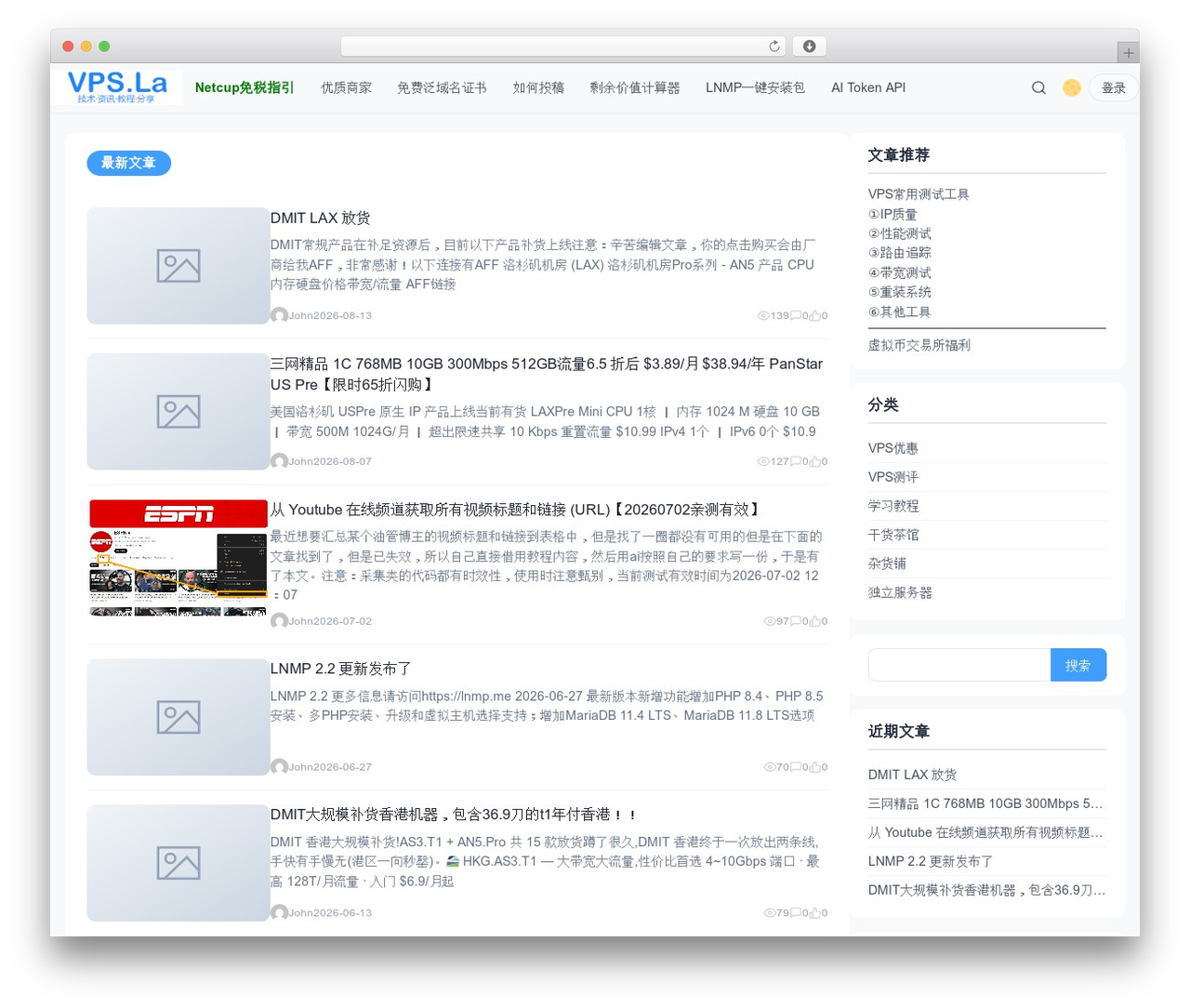Screen dimensions: 1190x1008
Task: Open the VPS优惠 category
Action: [893, 448]
